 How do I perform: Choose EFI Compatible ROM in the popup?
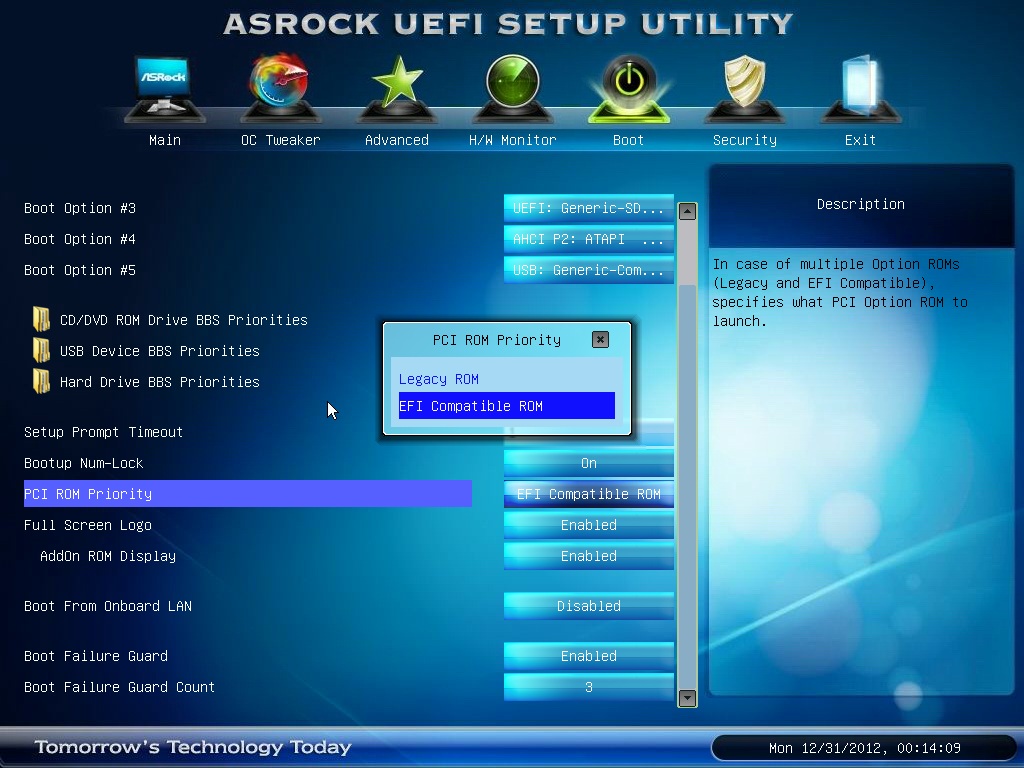click(506, 406)
